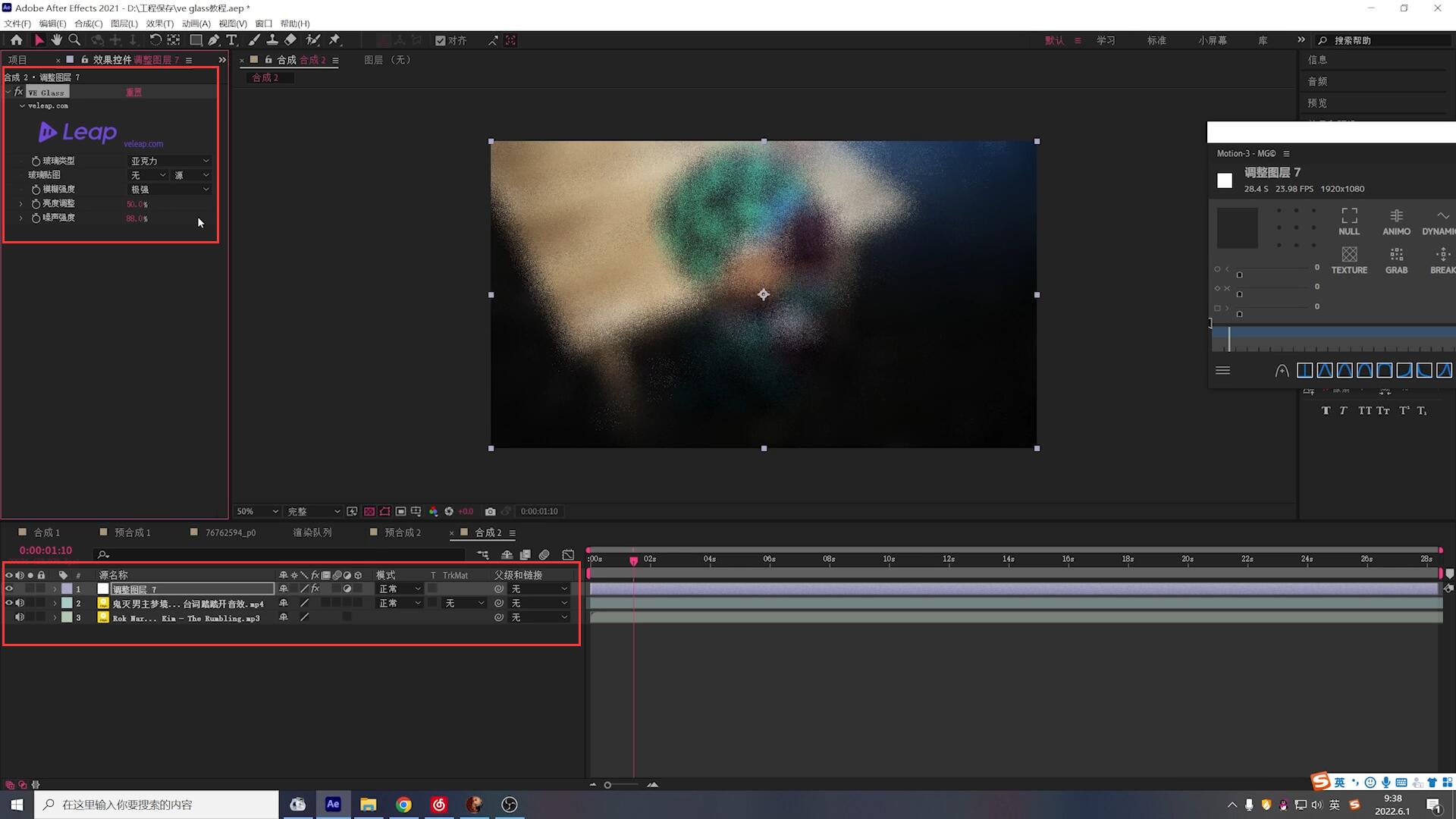Select the Hand tool

click(57, 40)
